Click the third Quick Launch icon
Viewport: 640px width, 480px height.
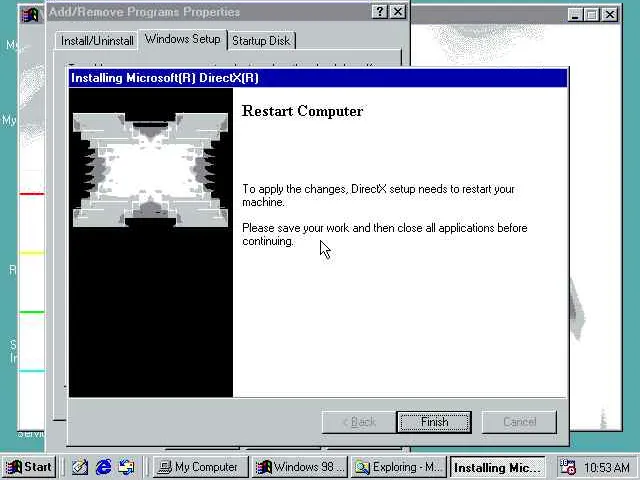coord(127,467)
